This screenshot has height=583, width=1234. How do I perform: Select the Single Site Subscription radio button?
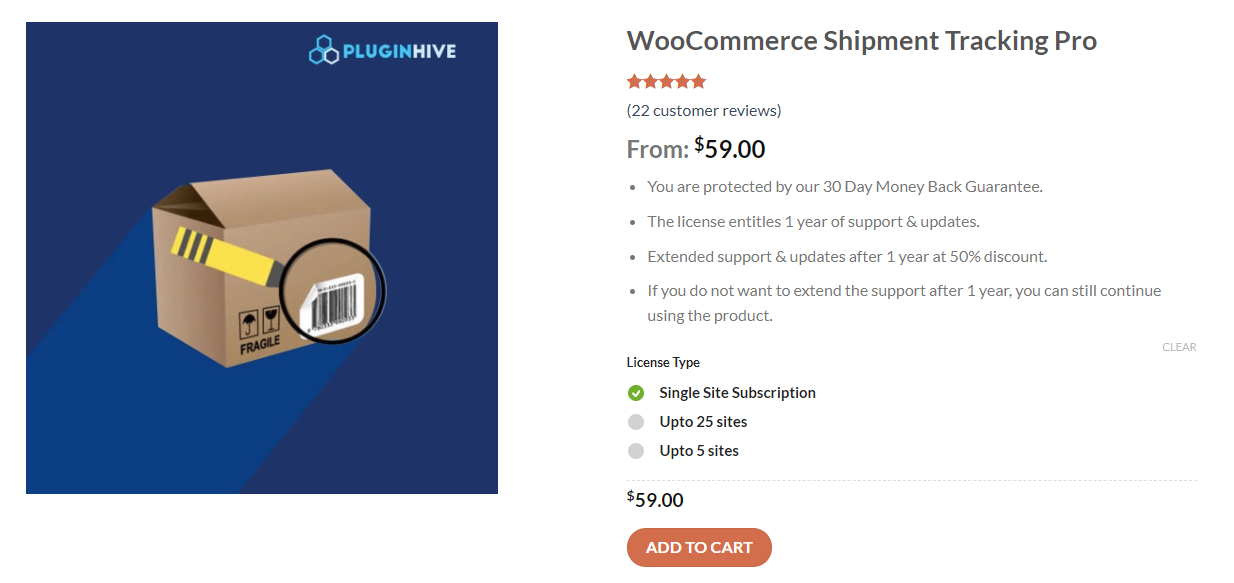click(636, 393)
